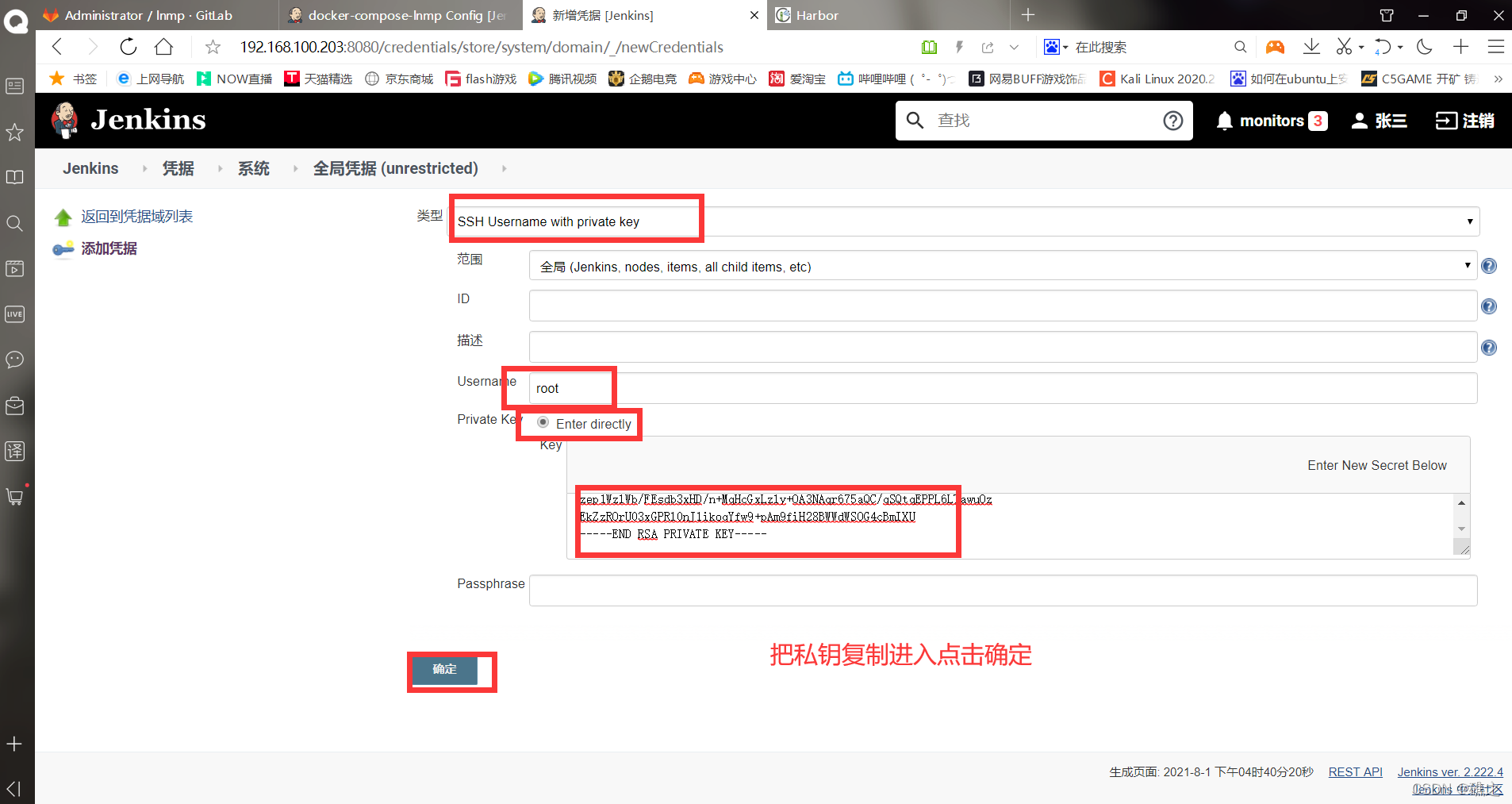
Task: Open sidebar reading book icon
Action: coord(15,177)
